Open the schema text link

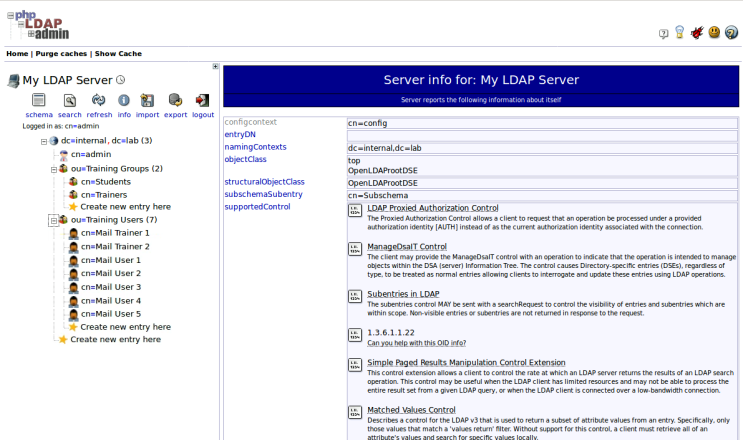pos(39,115)
